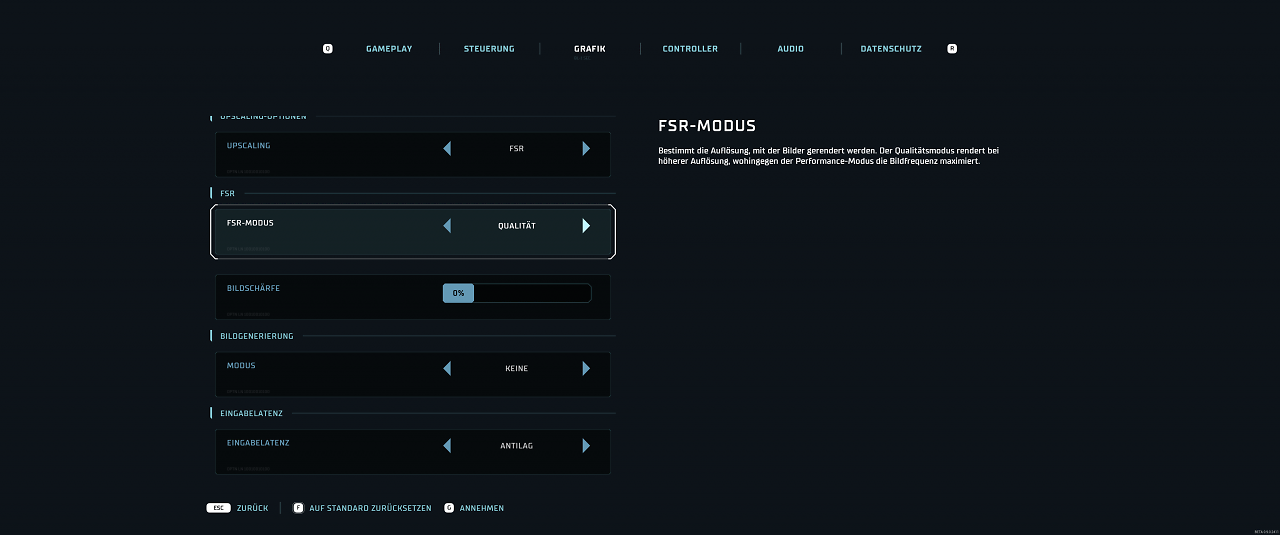Image resolution: width=1280 pixels, height=535 pixels.
Task: Select the FSR-Modus row label
Action: click(250, 223)
